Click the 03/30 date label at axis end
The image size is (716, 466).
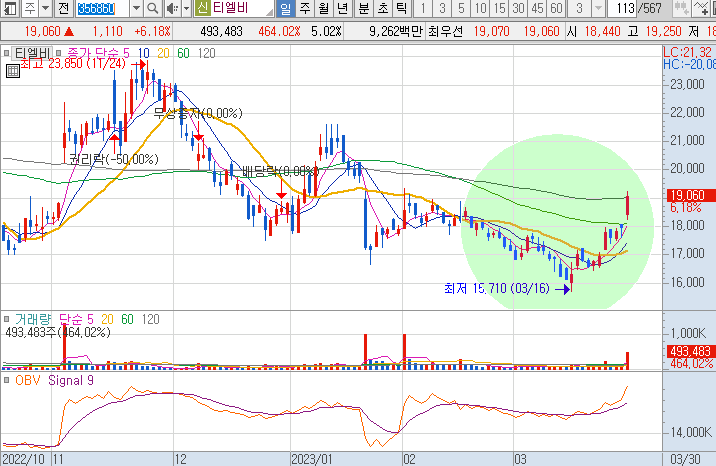(684, 459)
